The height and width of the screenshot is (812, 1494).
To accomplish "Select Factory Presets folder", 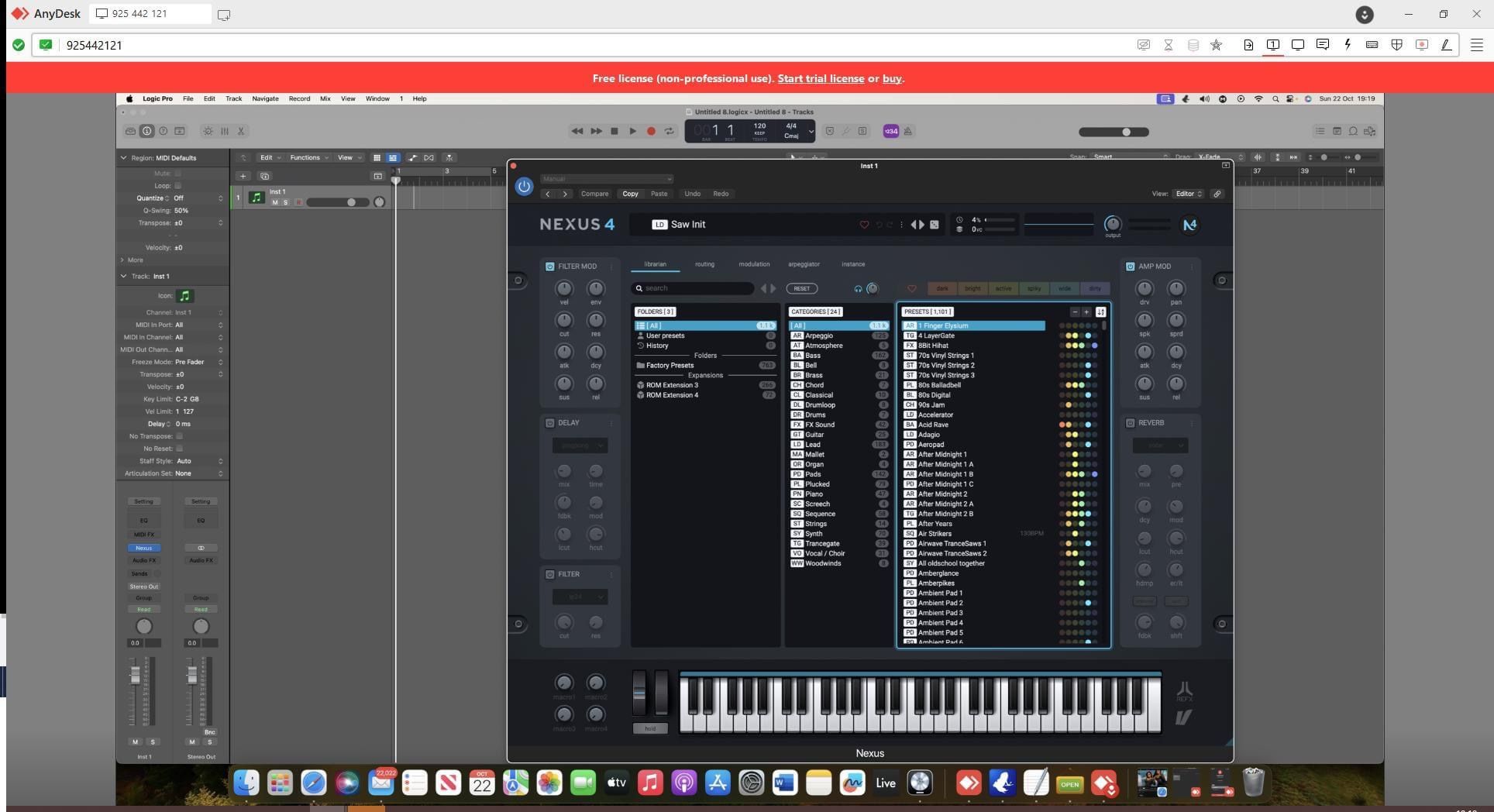I will click(705, 366).
